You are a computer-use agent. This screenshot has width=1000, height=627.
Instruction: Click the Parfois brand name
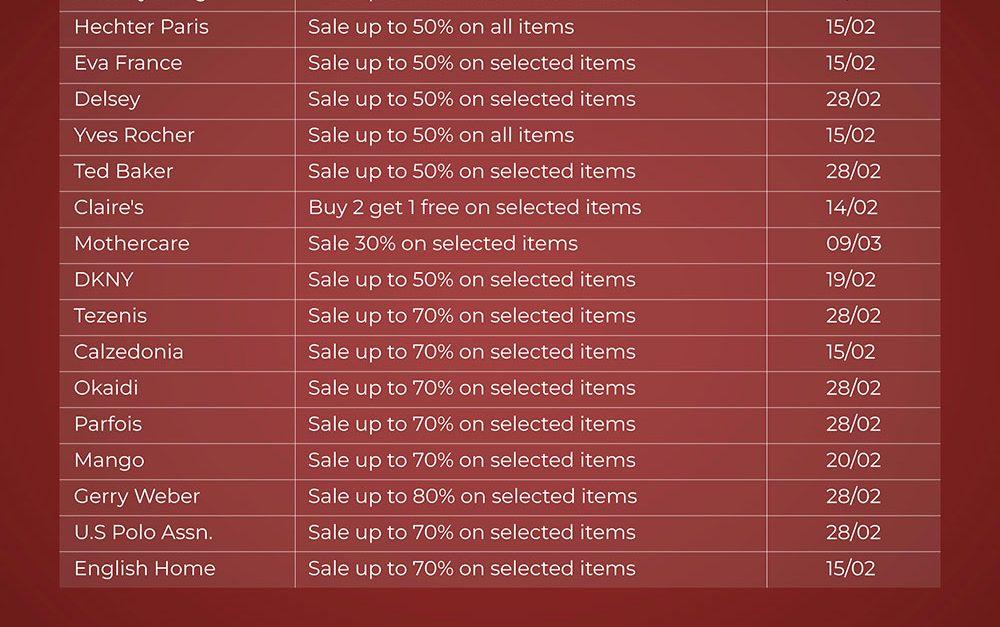point(108,423)
